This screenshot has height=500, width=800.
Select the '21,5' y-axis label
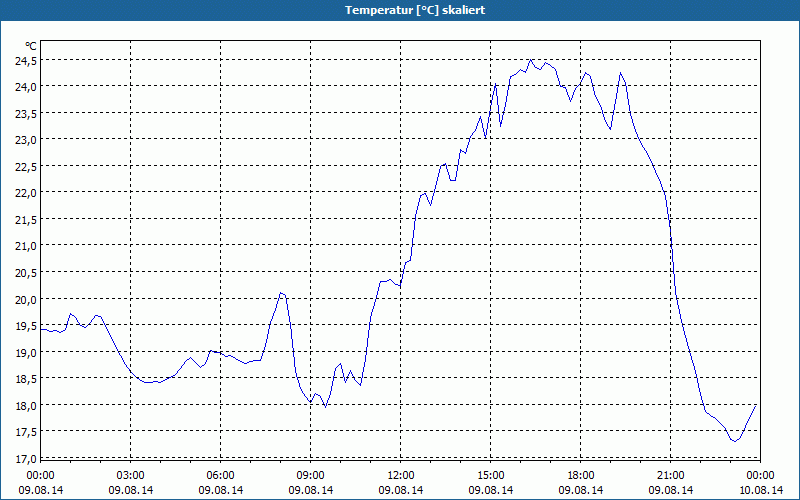26,220
